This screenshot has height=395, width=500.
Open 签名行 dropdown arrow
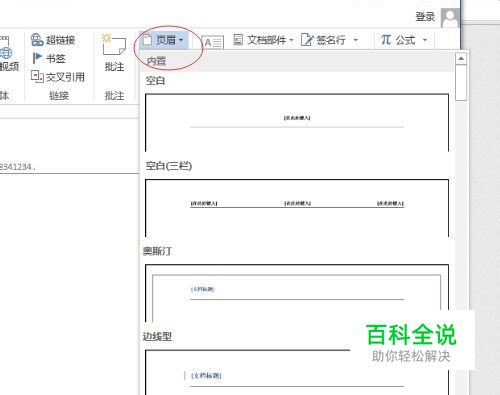pyautogui.click(x=356, y=40)
